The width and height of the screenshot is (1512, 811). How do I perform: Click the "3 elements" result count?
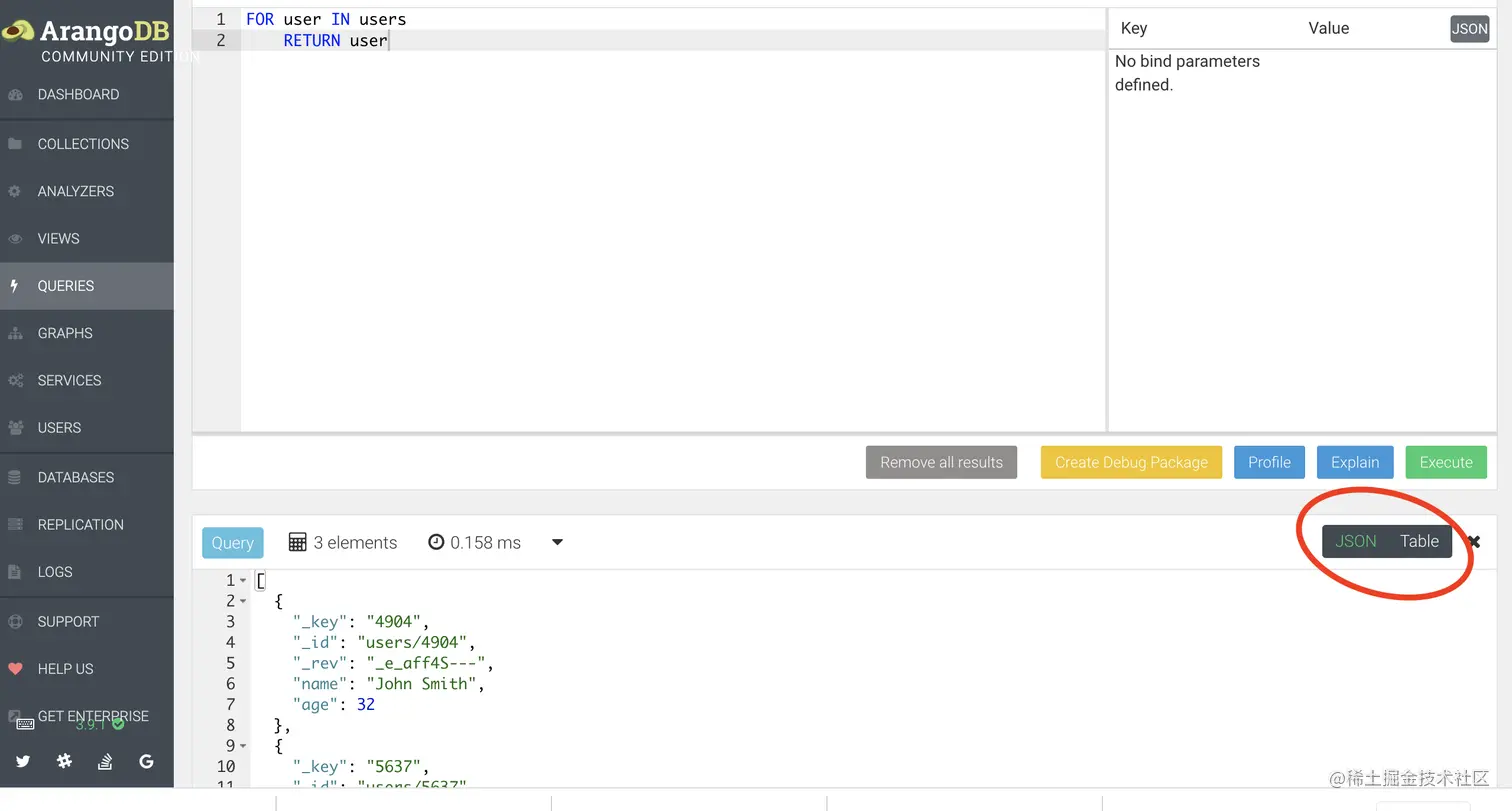click(355, 542)
